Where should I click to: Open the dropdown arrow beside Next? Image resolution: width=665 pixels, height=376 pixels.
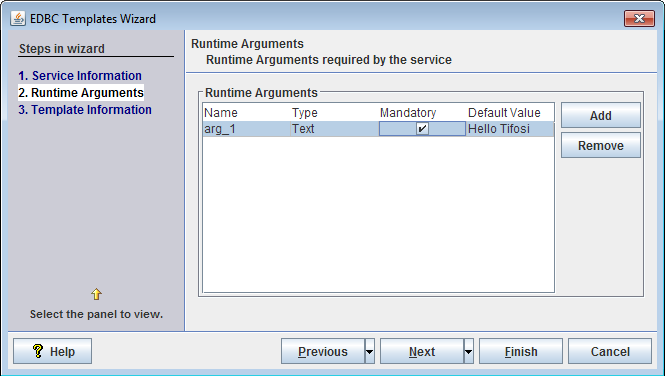coord(469,351)
